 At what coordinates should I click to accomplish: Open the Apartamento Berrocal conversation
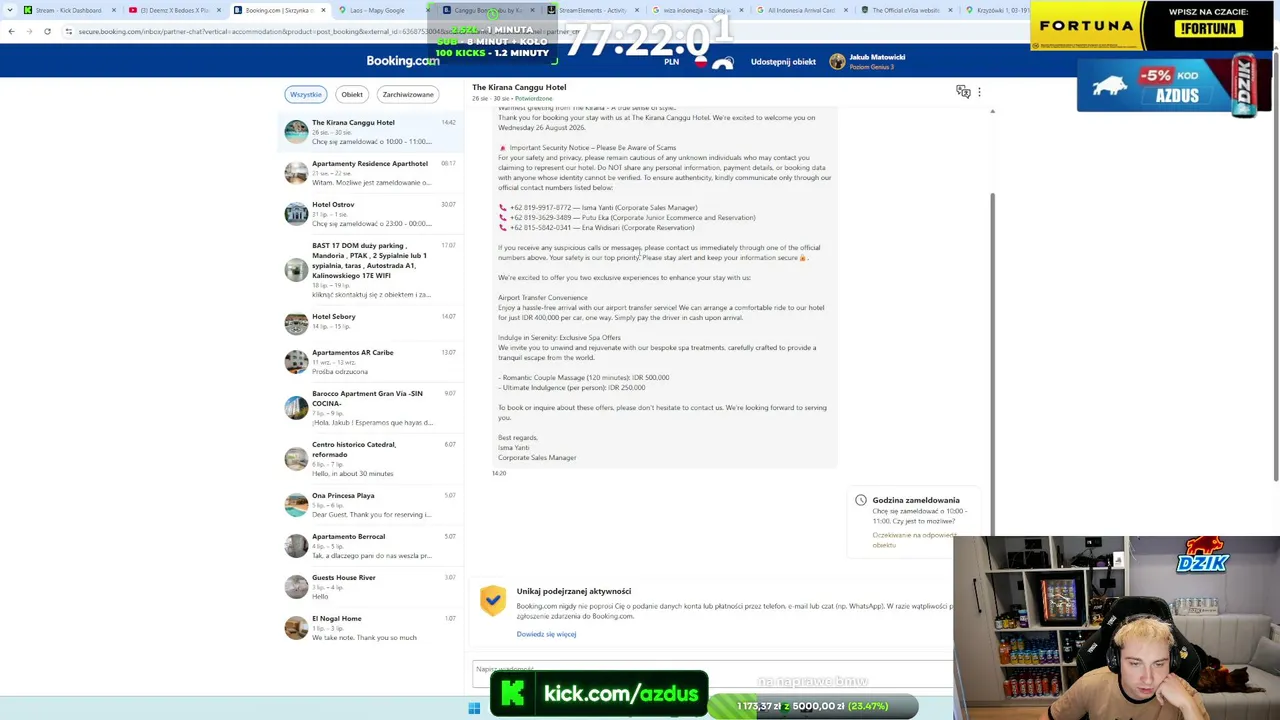click(x=370, y=546)
